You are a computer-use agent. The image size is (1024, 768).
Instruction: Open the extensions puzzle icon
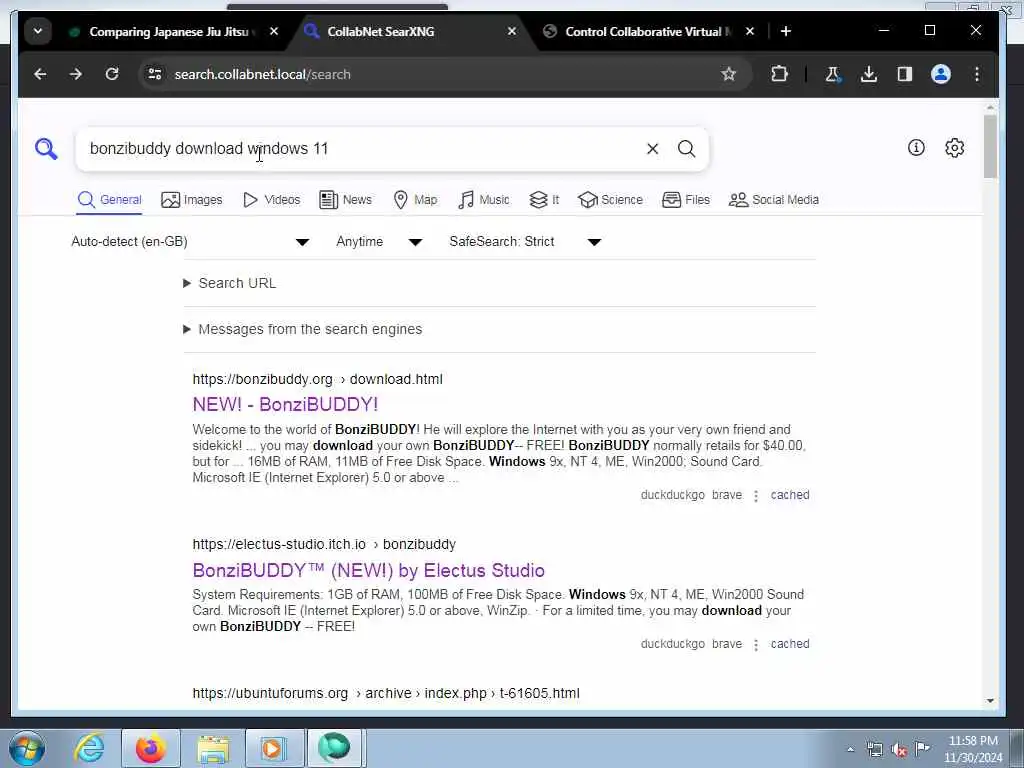[779, 74]
